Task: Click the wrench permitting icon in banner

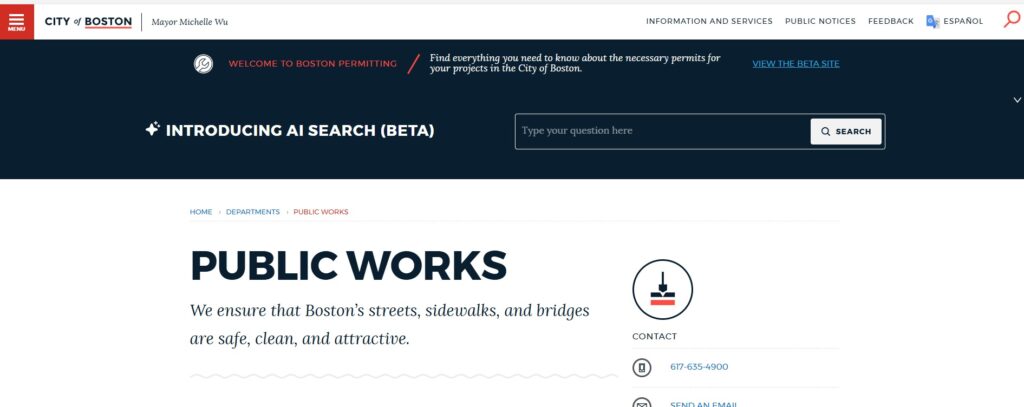Action: pos(203,64)
